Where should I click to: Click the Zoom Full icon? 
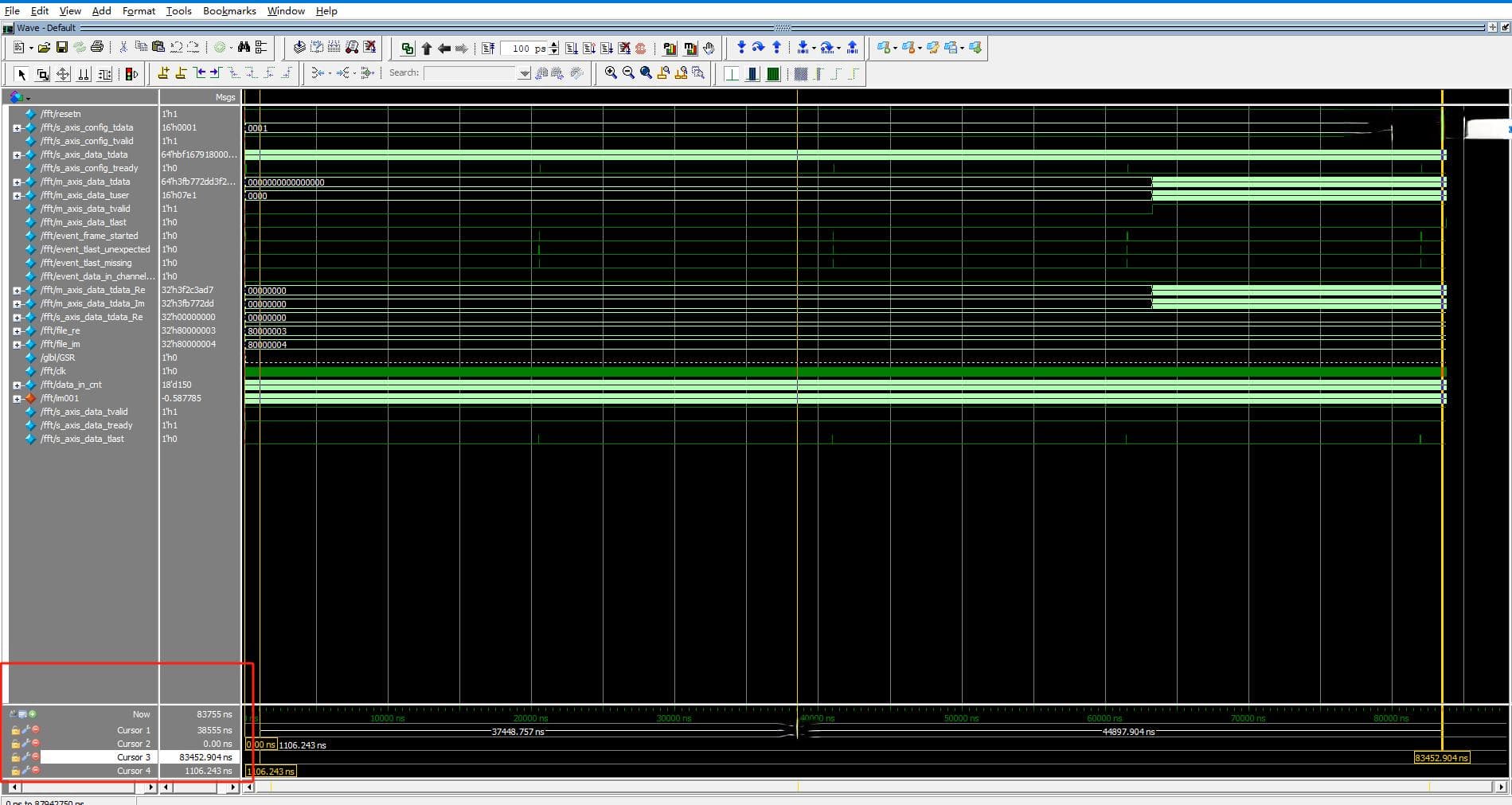[646, 73]
